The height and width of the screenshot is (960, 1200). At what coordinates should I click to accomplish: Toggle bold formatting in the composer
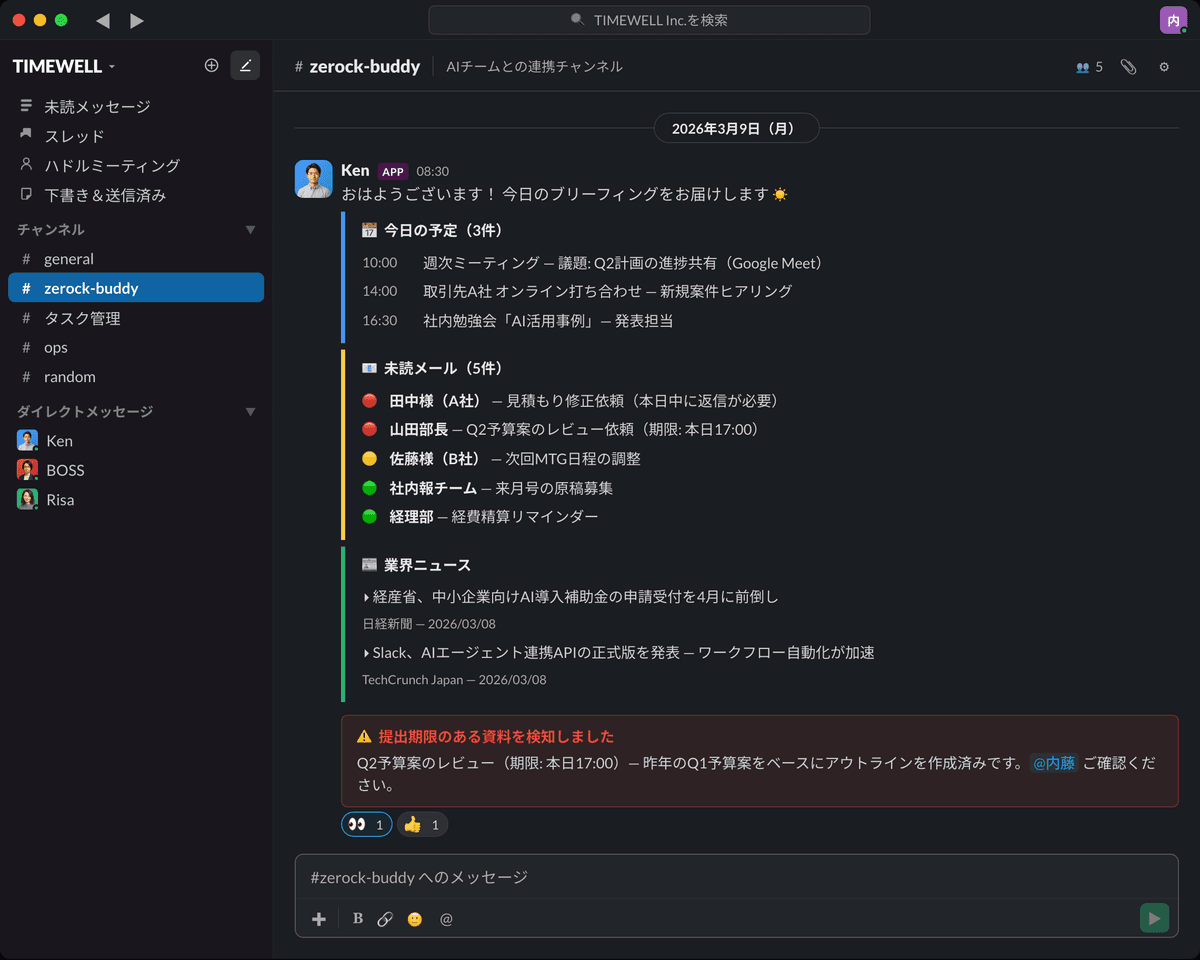tap(357, 918)
